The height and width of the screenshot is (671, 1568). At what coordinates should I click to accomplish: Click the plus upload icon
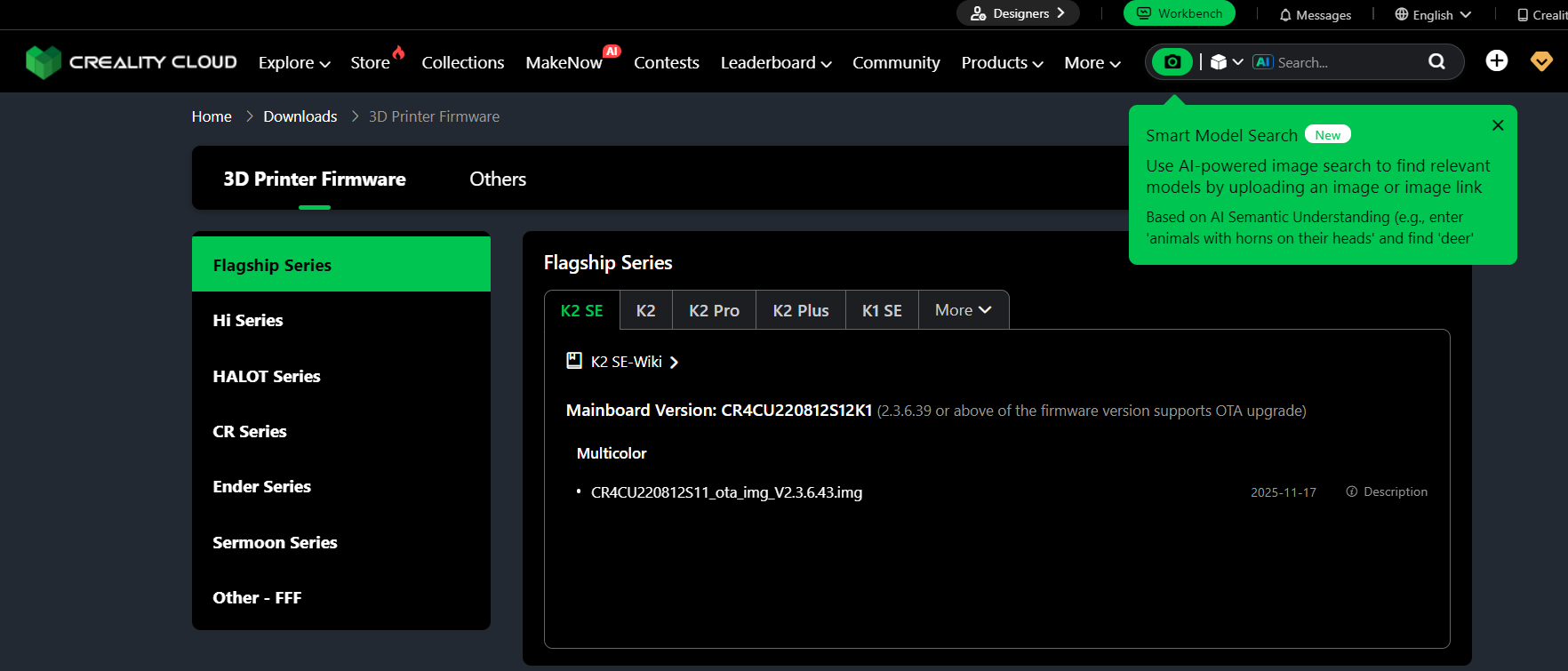click(1497, 60)
